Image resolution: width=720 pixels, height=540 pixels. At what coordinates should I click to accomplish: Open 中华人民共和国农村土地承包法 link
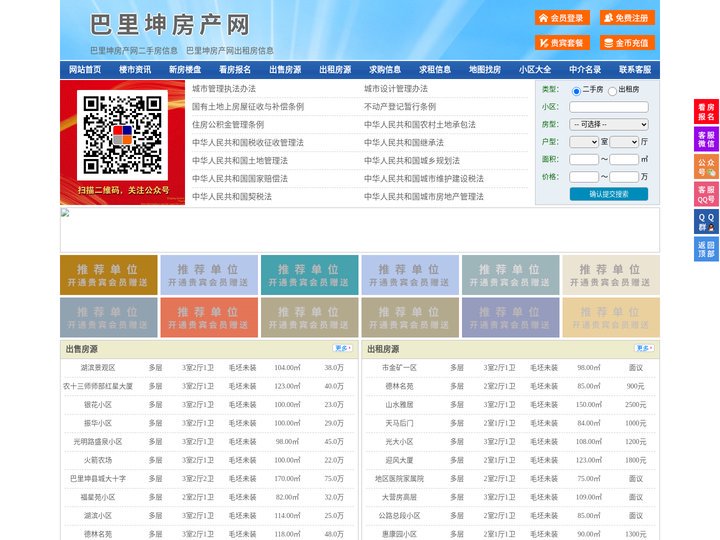420,124
